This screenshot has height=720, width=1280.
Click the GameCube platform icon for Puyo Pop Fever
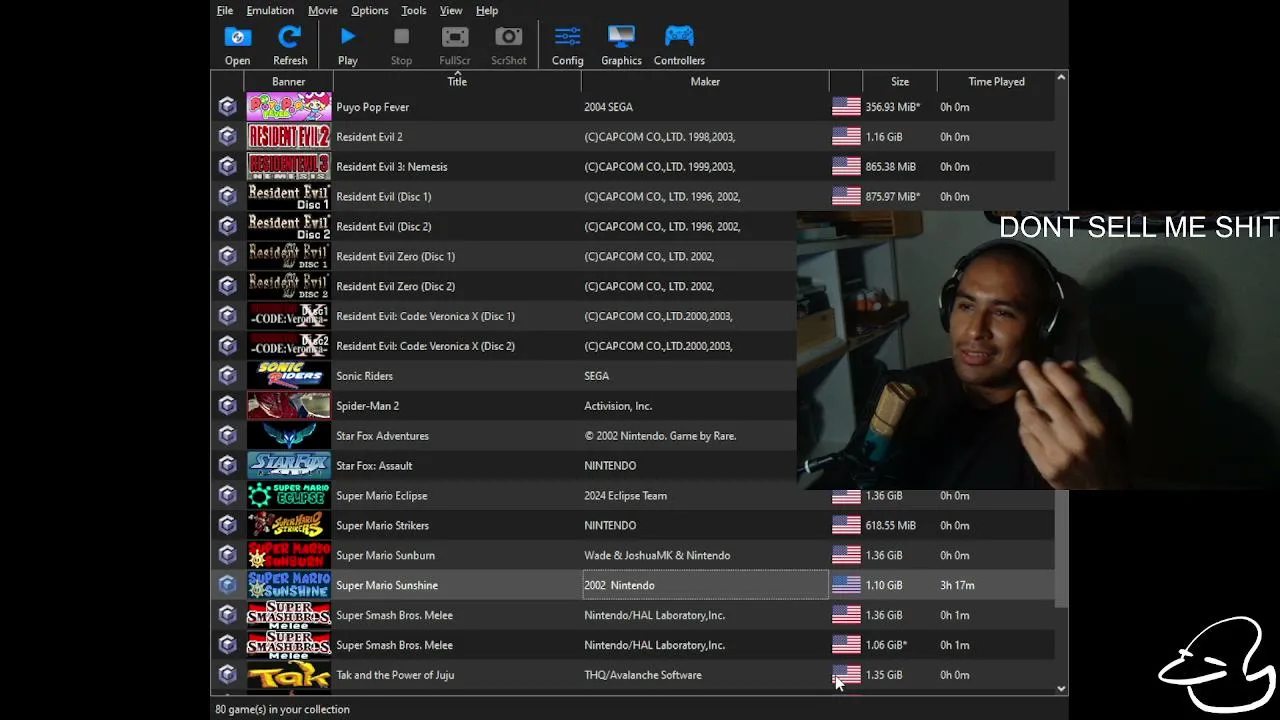[x=228, y=107]
